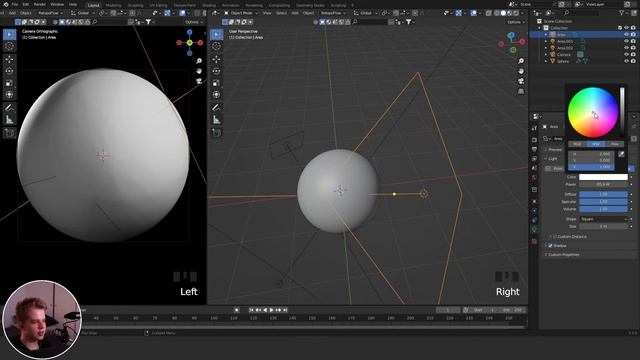This screenshot has width=640, height=360.
Task: Select the RGB mode in color picker
Action: (577, 144)
